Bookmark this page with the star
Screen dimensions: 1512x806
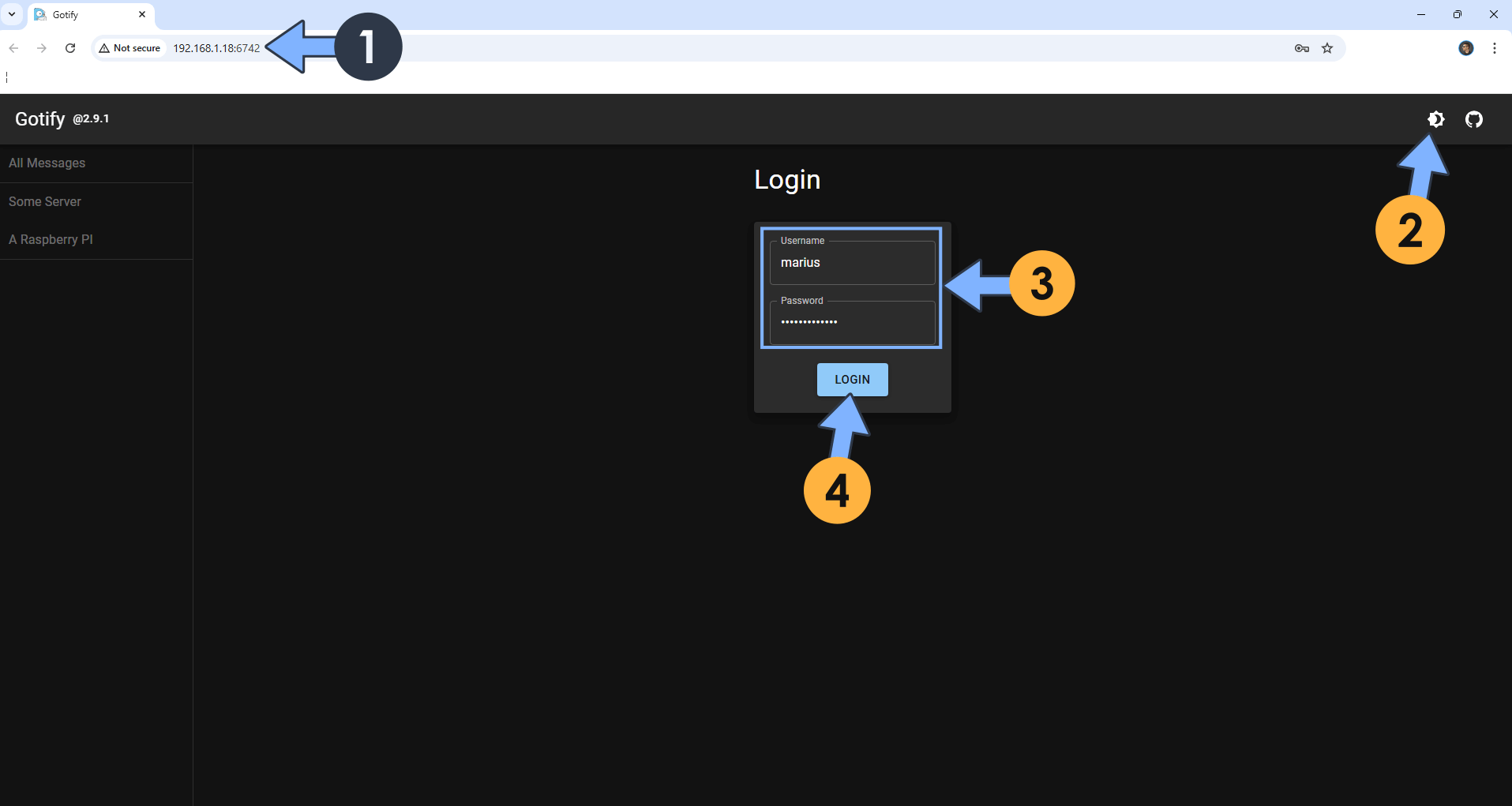tap(1327, 48)
